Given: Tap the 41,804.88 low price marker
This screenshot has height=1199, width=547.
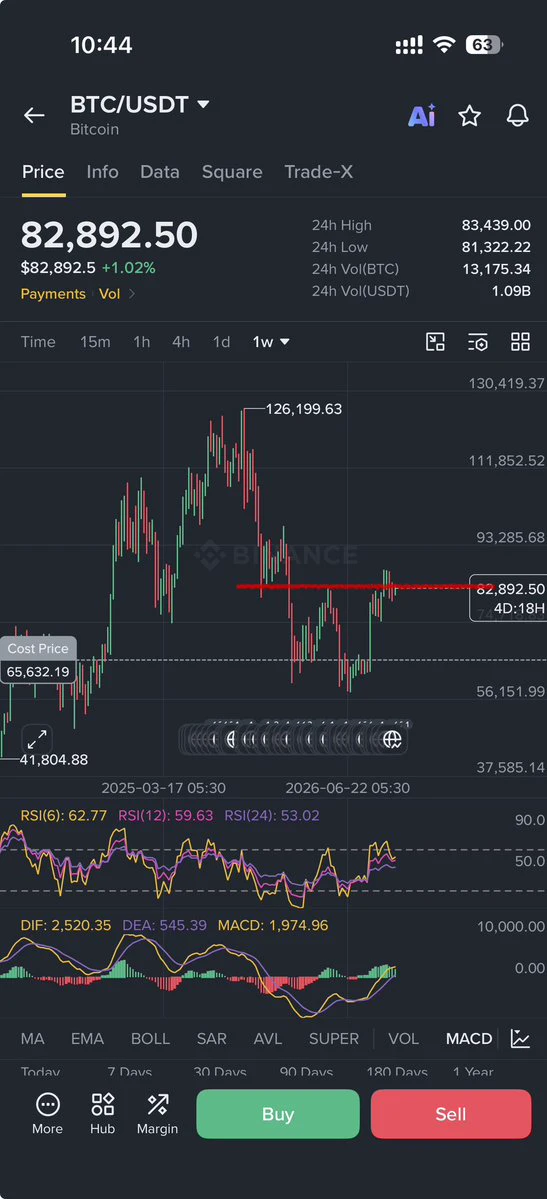Looking at the screenshot, I should point(54,759).
